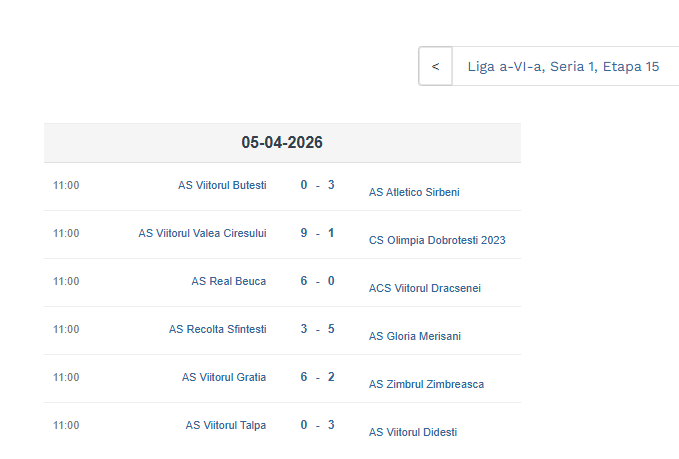Click the 0 - 3 Butesti match score
Screen dimensions: 679x459
pos(317,185)
